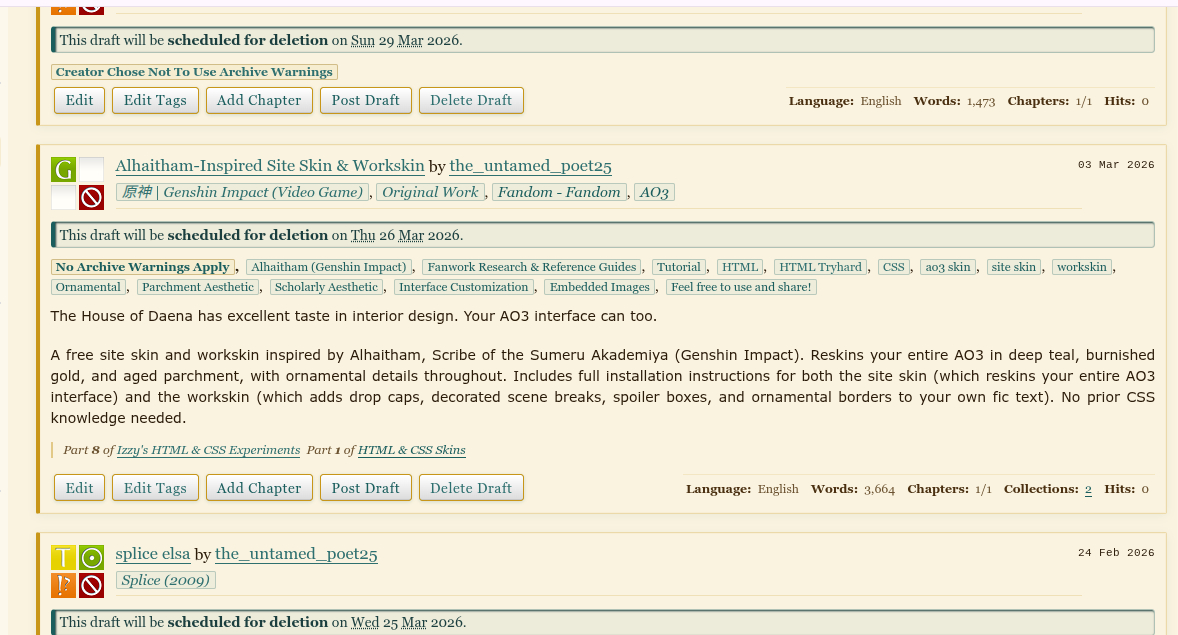Visit the_untamed_poet25 profile from Alhaitham work
This screenshot has height=635, width=1178.
[530, 166]
